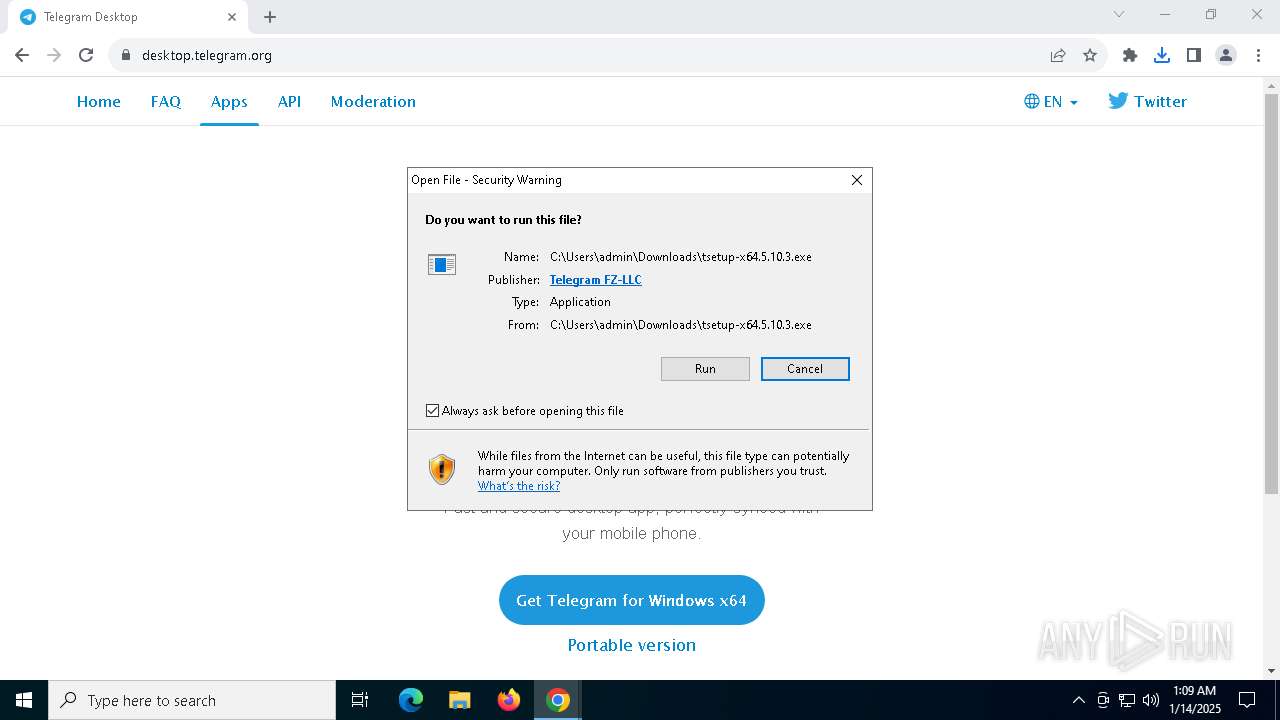Select Chrome taskbar icon

tap(558, 700)
